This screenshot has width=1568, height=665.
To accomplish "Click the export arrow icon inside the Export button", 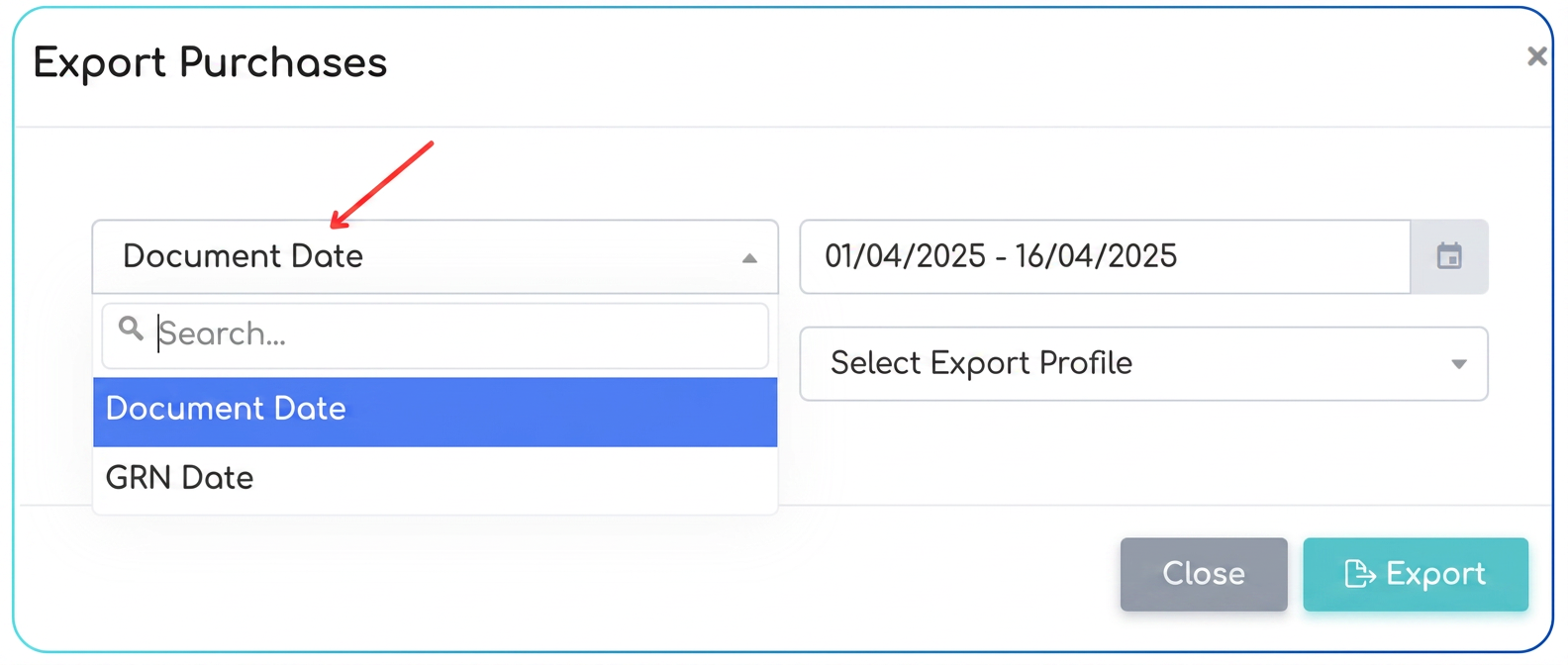I will [x=1360, y=574].
